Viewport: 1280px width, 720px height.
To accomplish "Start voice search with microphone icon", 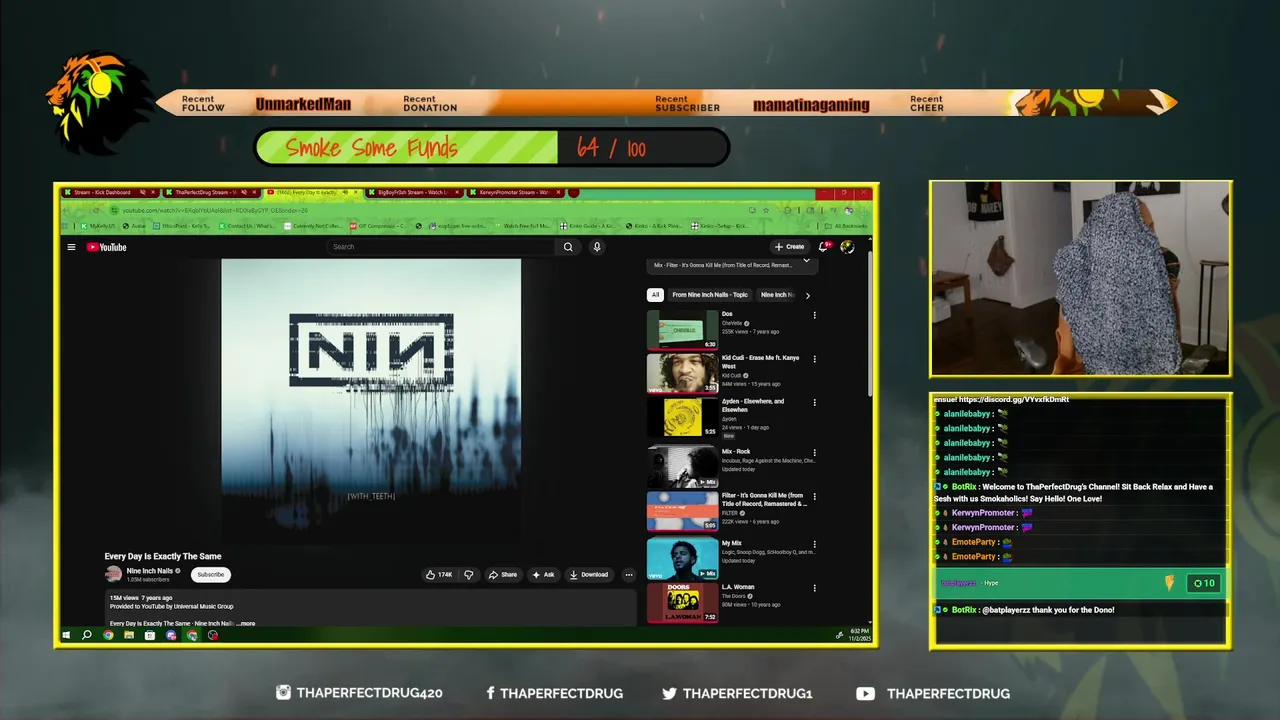I will [x=597, y=247].
